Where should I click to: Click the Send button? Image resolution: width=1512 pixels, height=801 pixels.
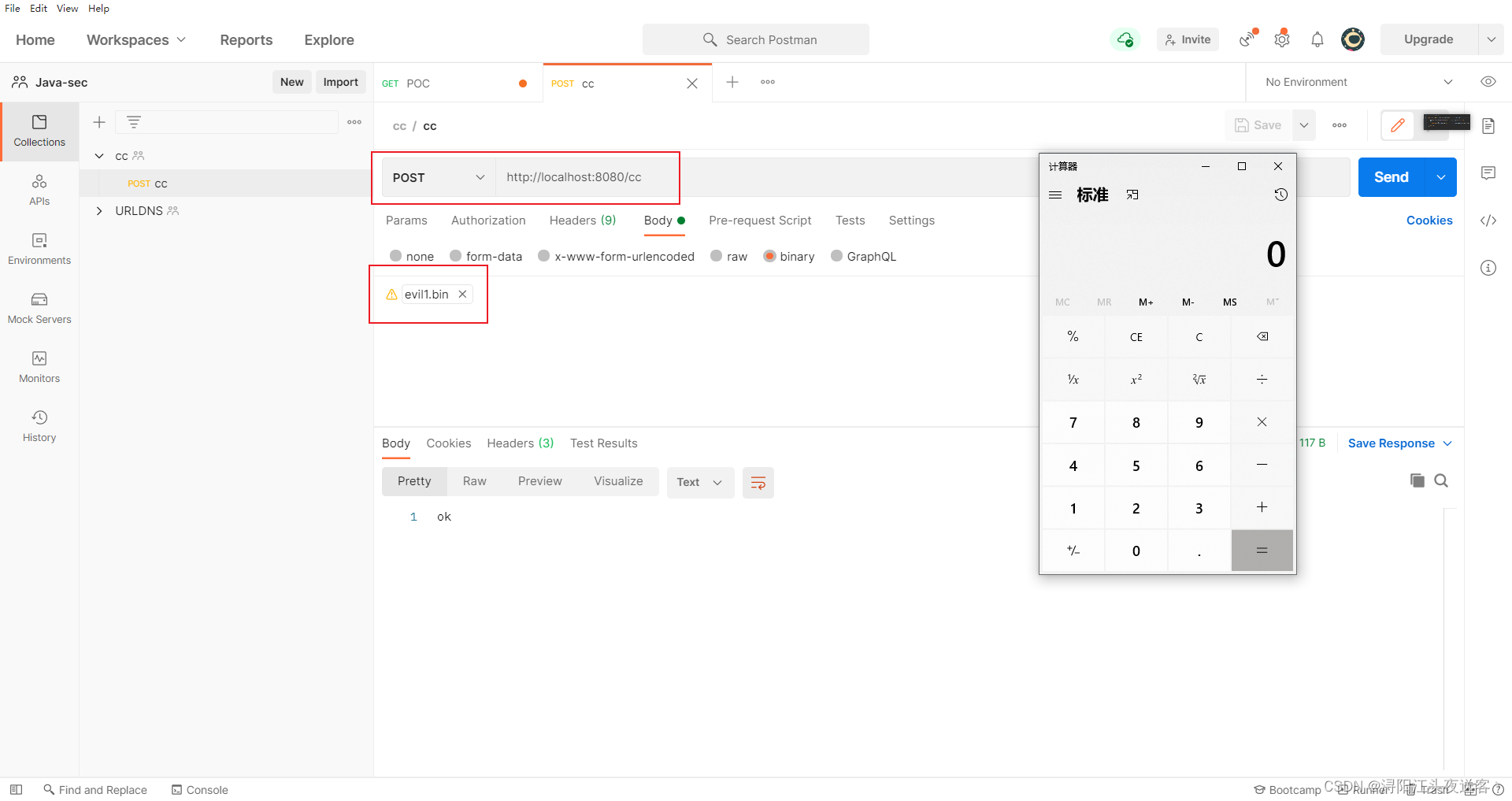(x=1392, y=177)
